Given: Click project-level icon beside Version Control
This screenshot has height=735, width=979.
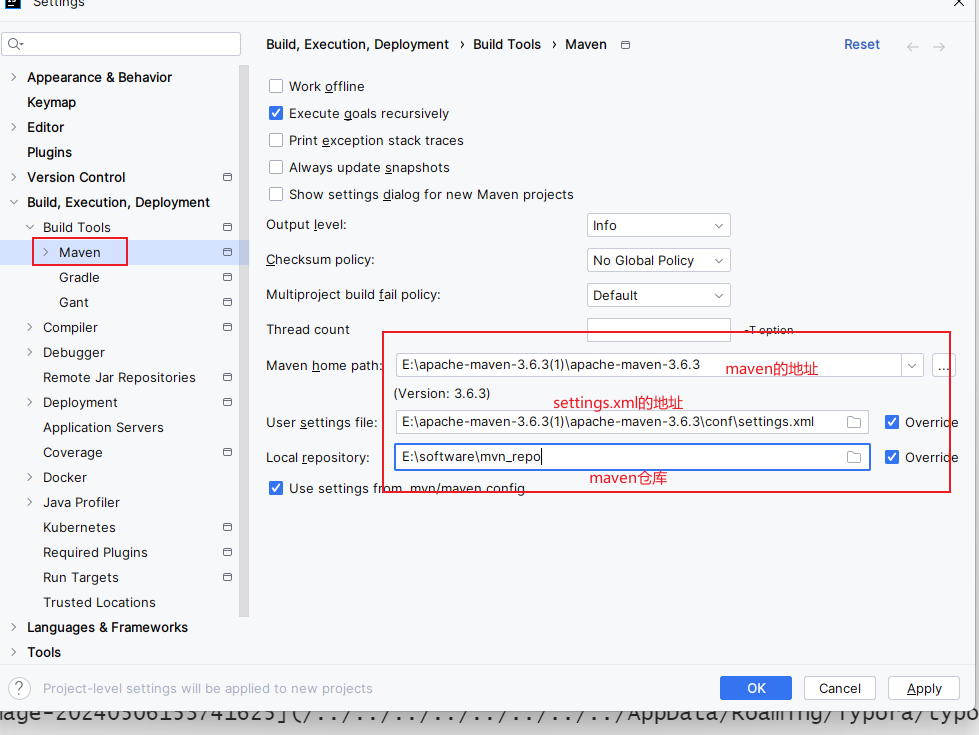Looking at the screenshot, I should (227, 177).
